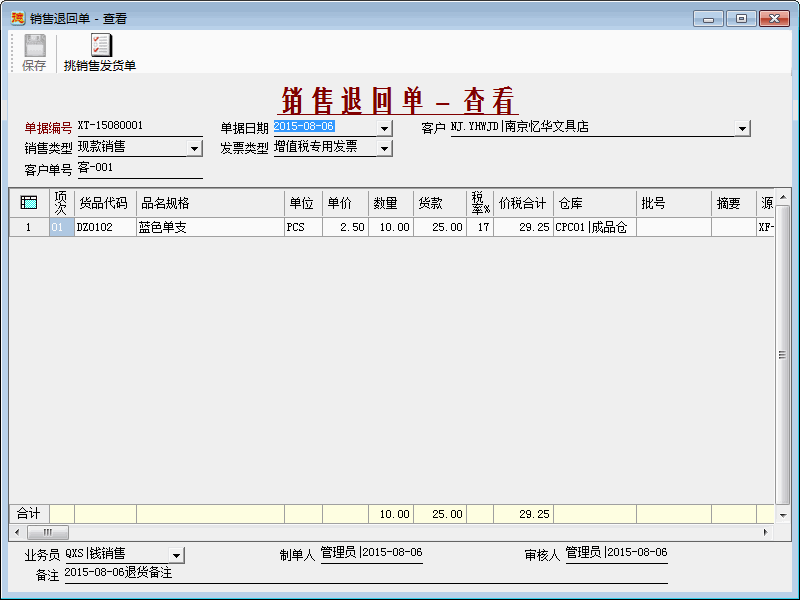The image size is (800, 600).
Task: Click the 备注 remarks field
Action: click(x=366, y=573)
